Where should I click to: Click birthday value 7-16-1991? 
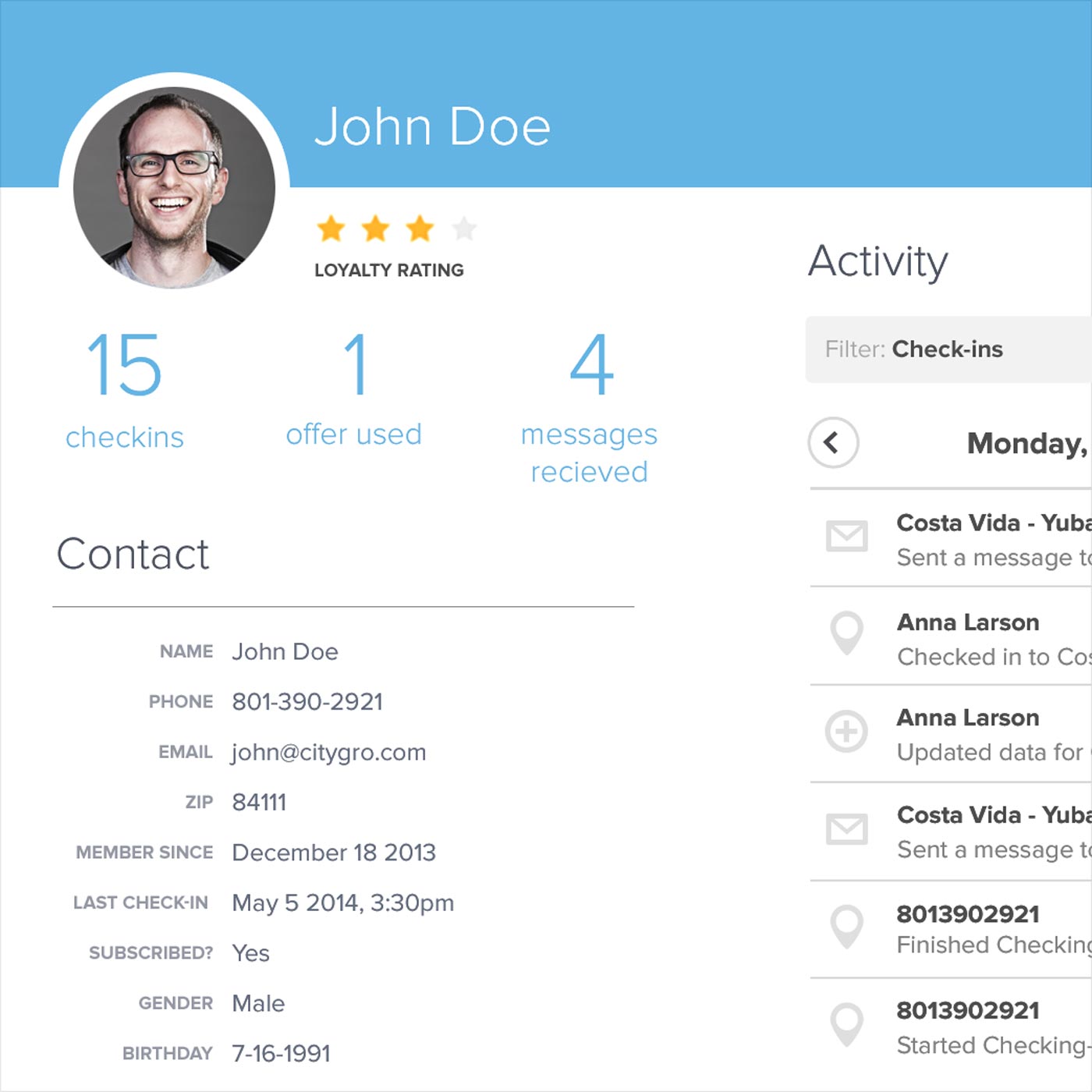coord(281,1053)
